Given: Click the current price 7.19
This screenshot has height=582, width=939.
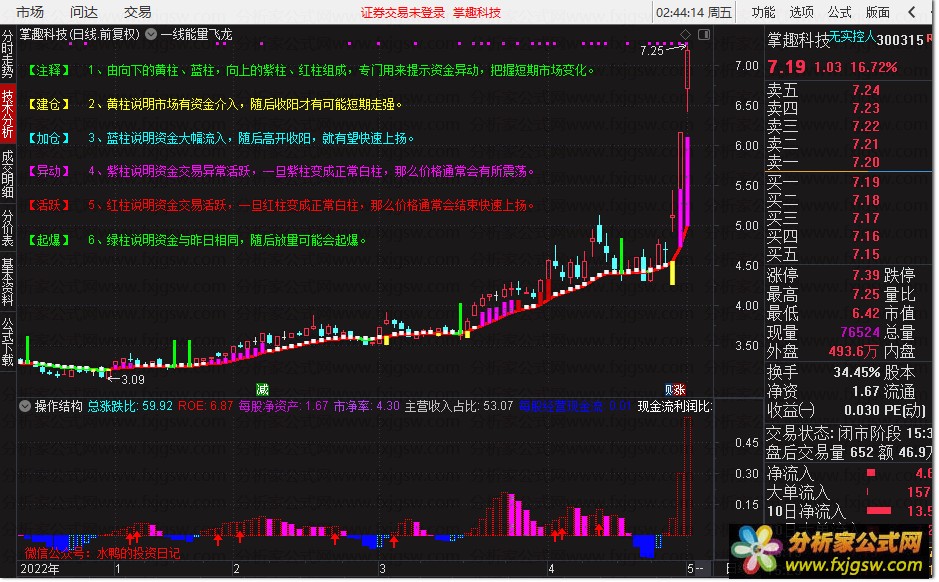Looking at the screenshot, I should (x=786, y=67).
